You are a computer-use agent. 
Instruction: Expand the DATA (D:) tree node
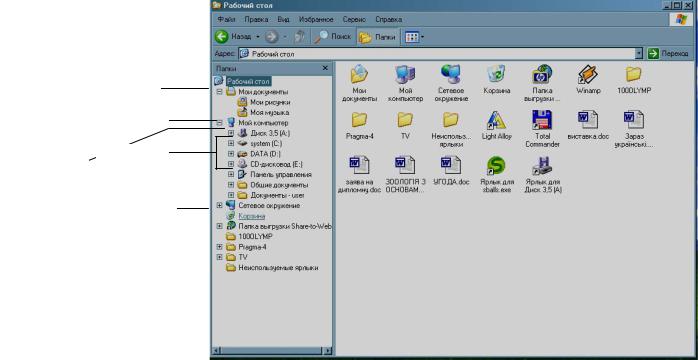pos(231,154)
